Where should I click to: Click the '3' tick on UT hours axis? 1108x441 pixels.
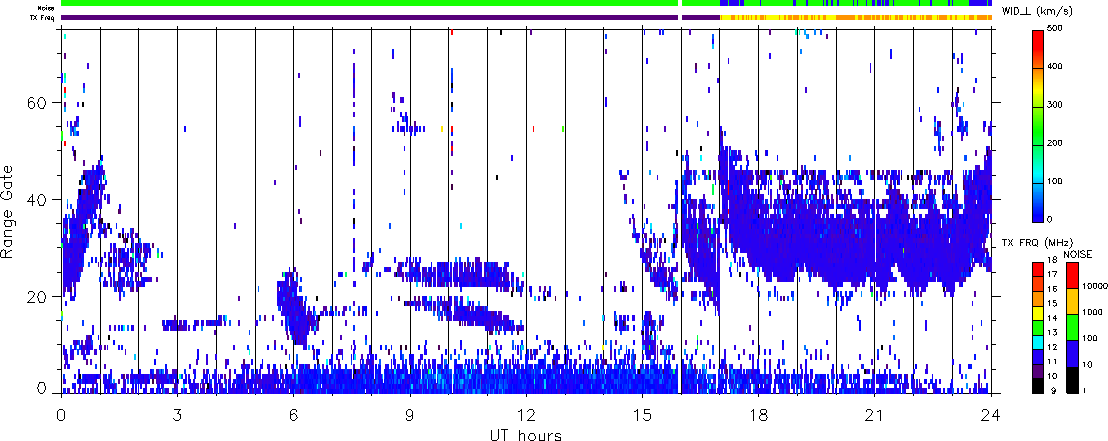[x=177, y=415]
